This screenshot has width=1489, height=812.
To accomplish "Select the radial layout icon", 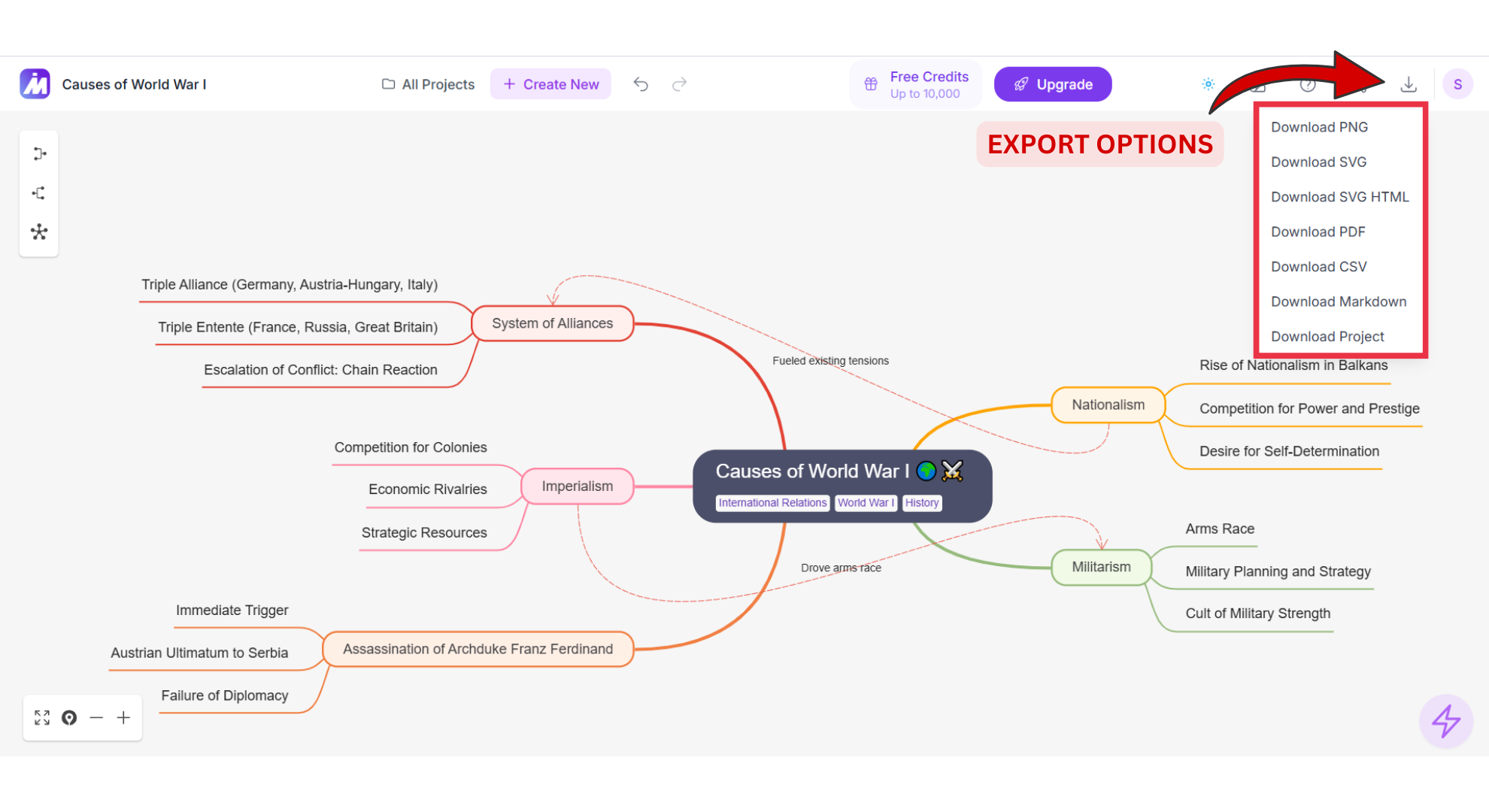I will coord(39,232).
